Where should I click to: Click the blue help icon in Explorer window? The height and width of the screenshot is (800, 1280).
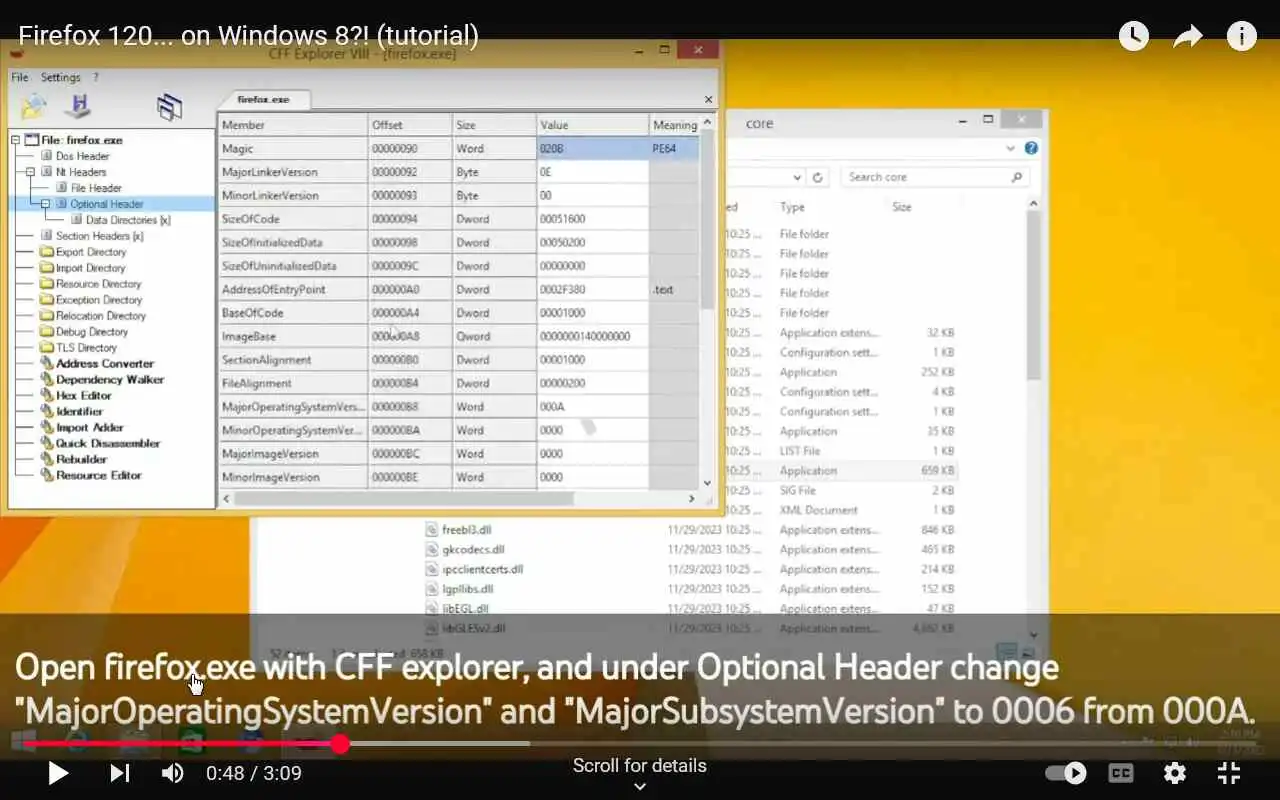(1031, 148)
